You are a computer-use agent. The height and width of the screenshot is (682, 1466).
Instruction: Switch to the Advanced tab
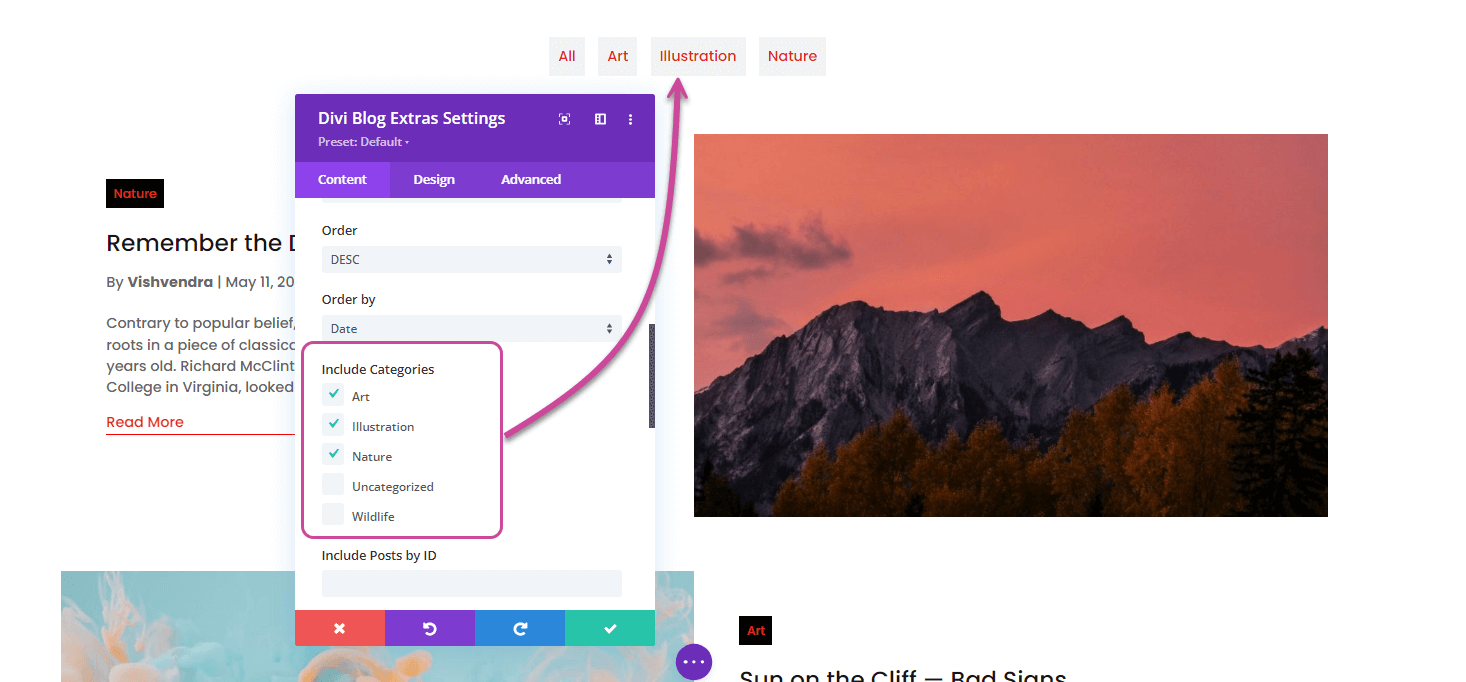[x=531, y=180]
